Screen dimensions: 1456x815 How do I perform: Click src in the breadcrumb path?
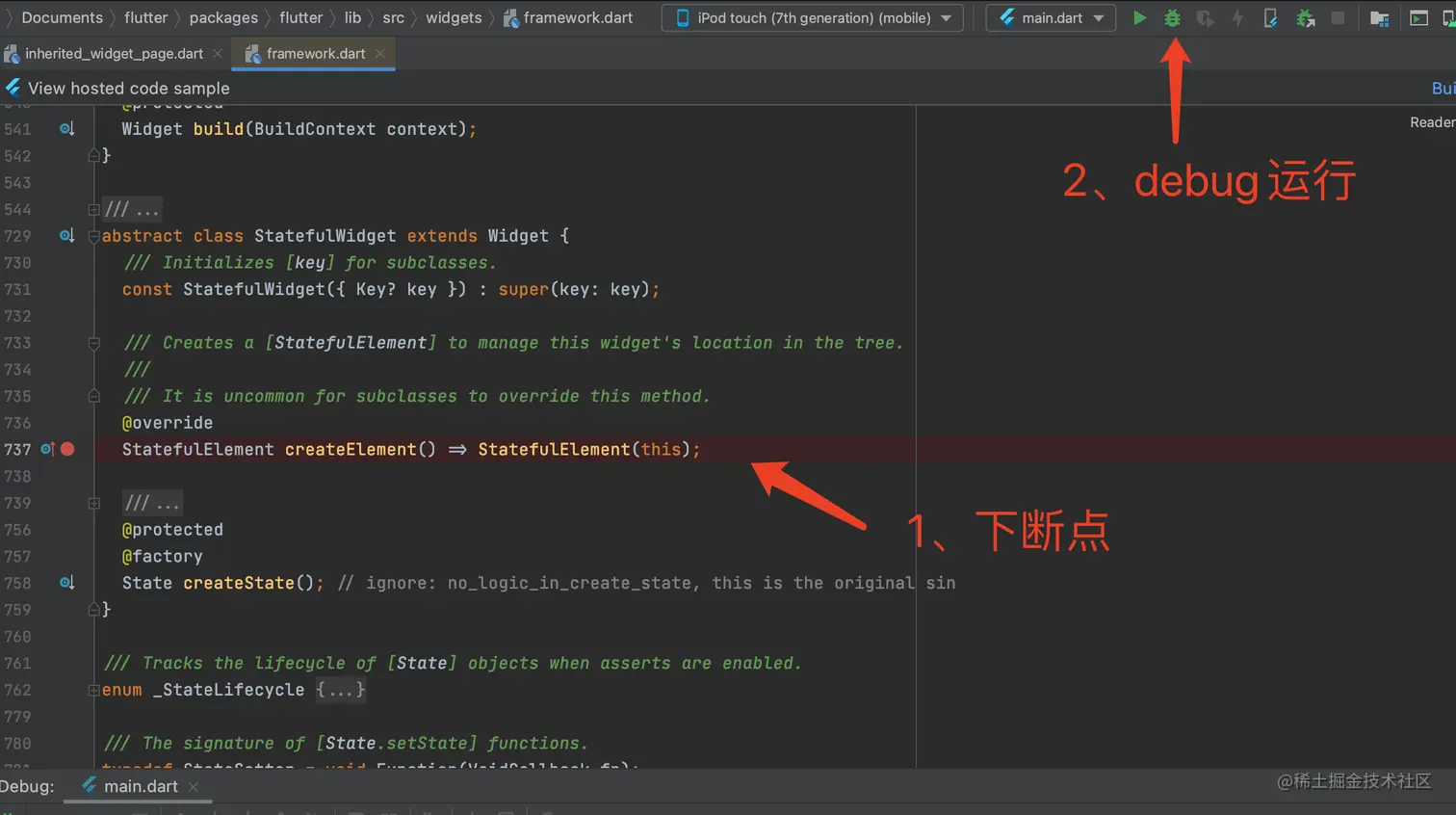(393, 17)
